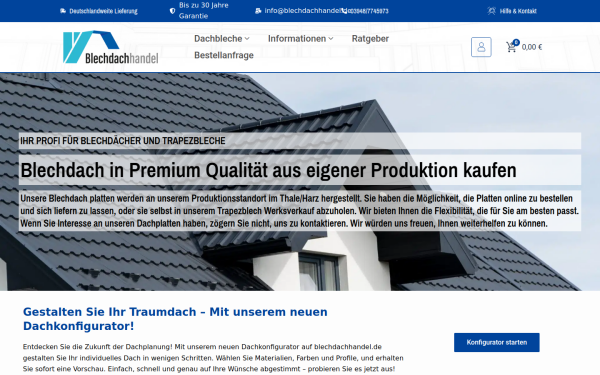Click the help headset icon

click(x=492, y=11)
